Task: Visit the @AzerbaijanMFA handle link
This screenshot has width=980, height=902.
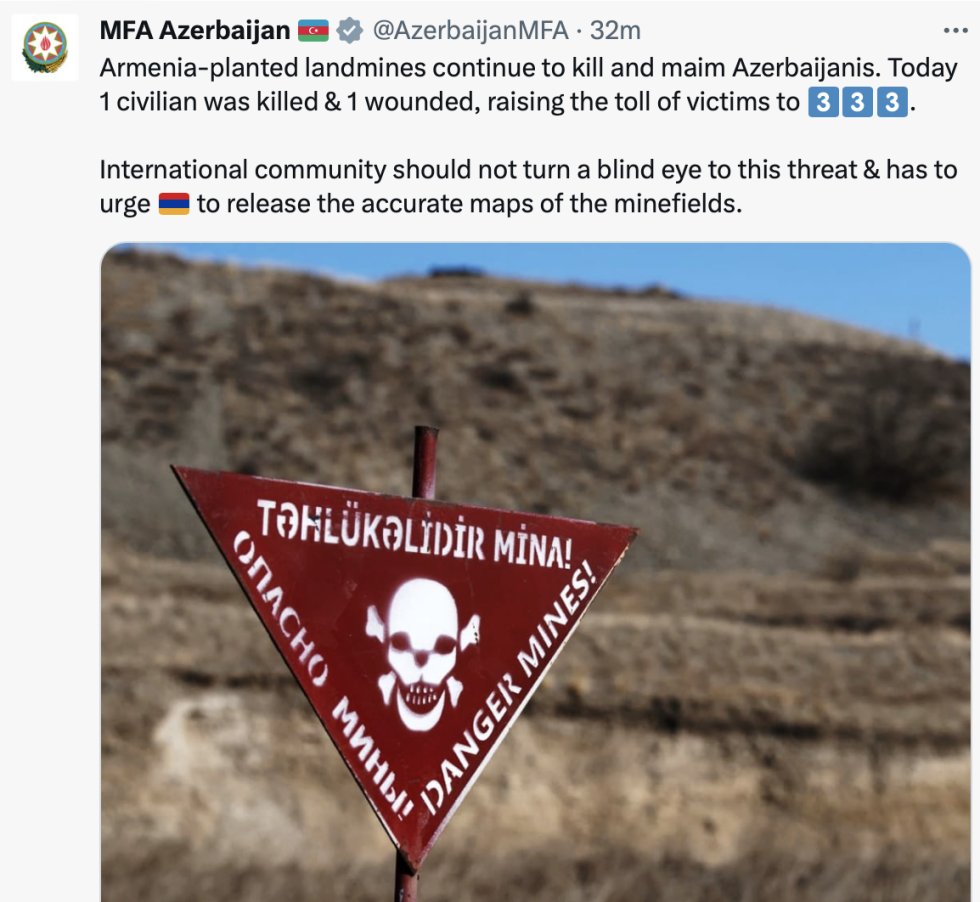Action: 470,30
